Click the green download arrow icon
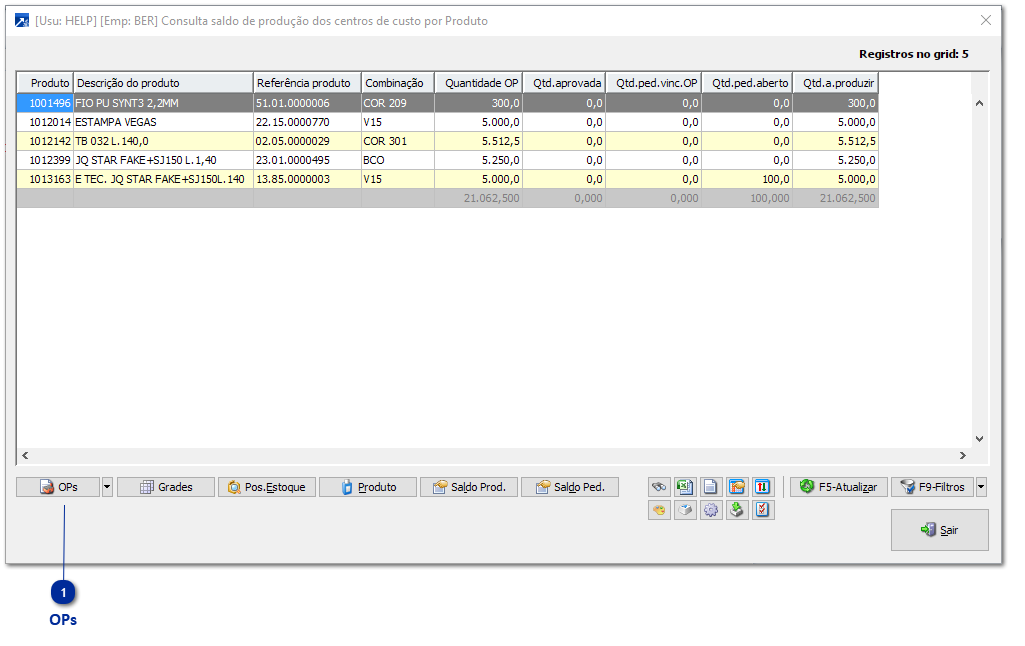This screenshot has width=1025, height=646. click(737, 510)
